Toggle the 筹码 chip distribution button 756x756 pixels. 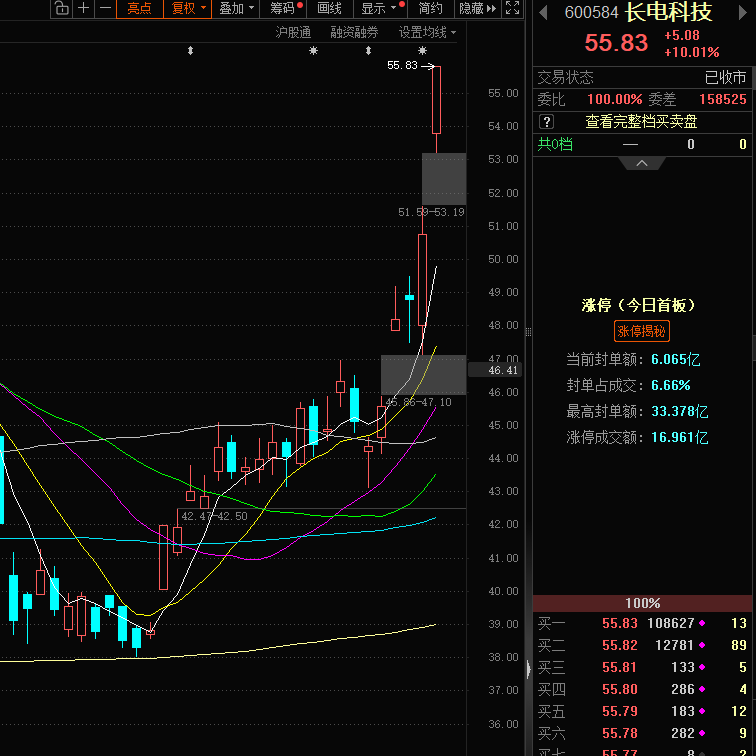point(283,8)
